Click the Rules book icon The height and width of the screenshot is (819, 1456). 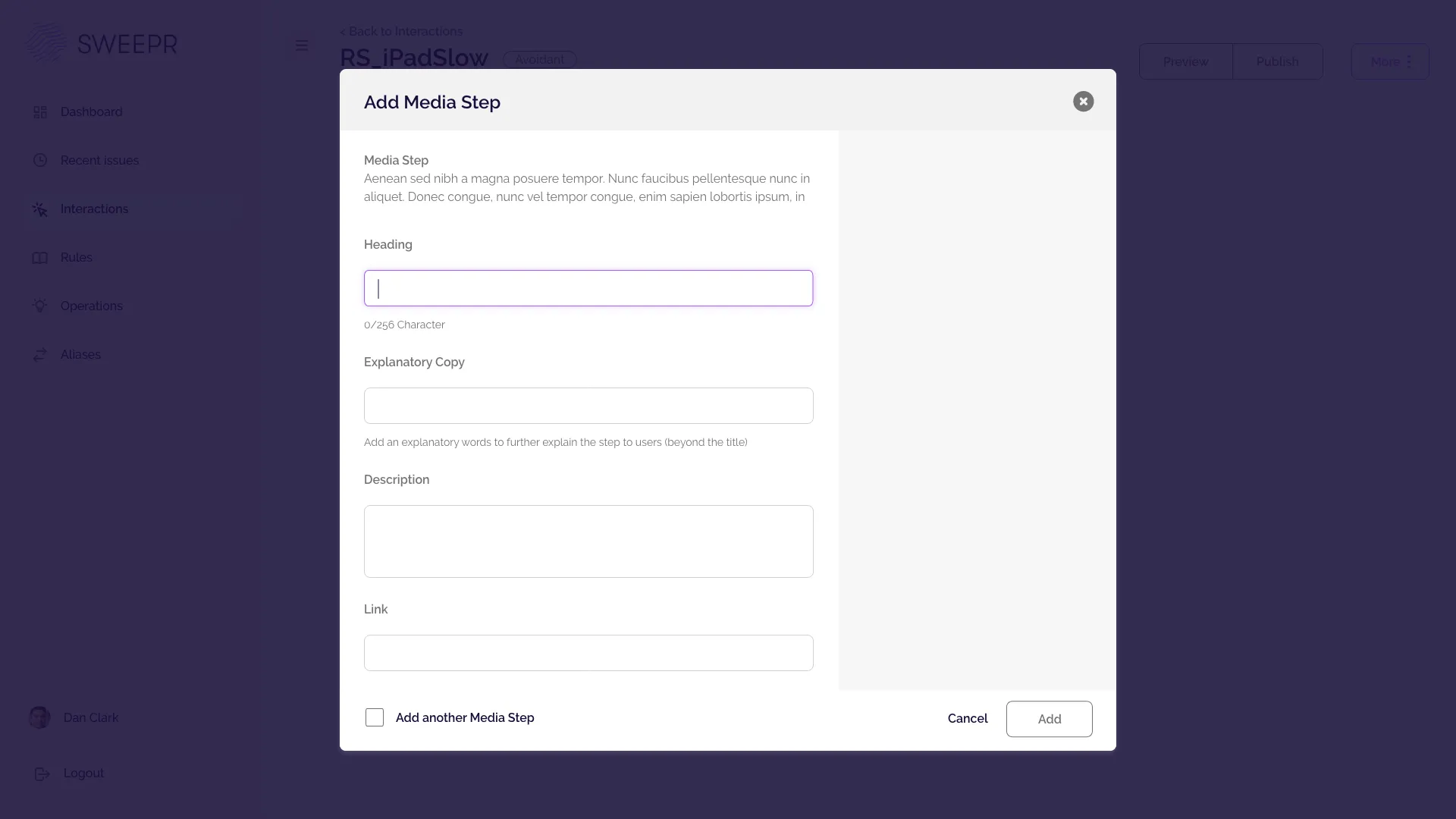pos(40,258)
